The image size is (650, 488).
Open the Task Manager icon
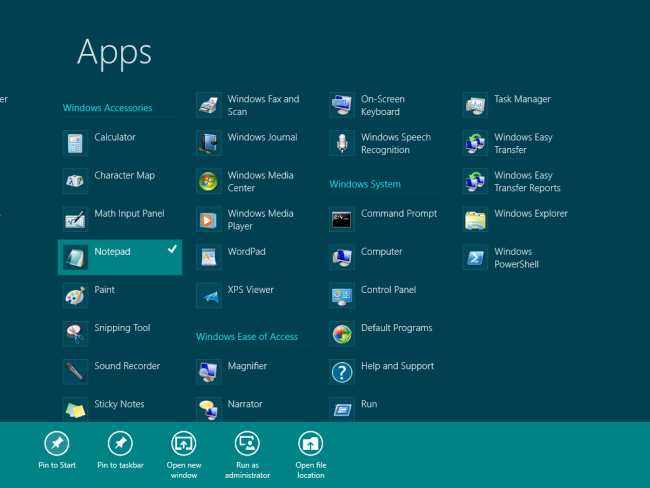[475, 105]
